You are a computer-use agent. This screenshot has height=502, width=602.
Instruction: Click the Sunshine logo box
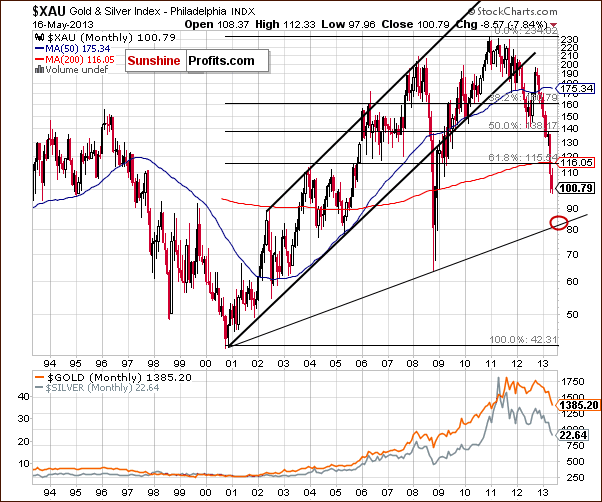tap(156, 61)
